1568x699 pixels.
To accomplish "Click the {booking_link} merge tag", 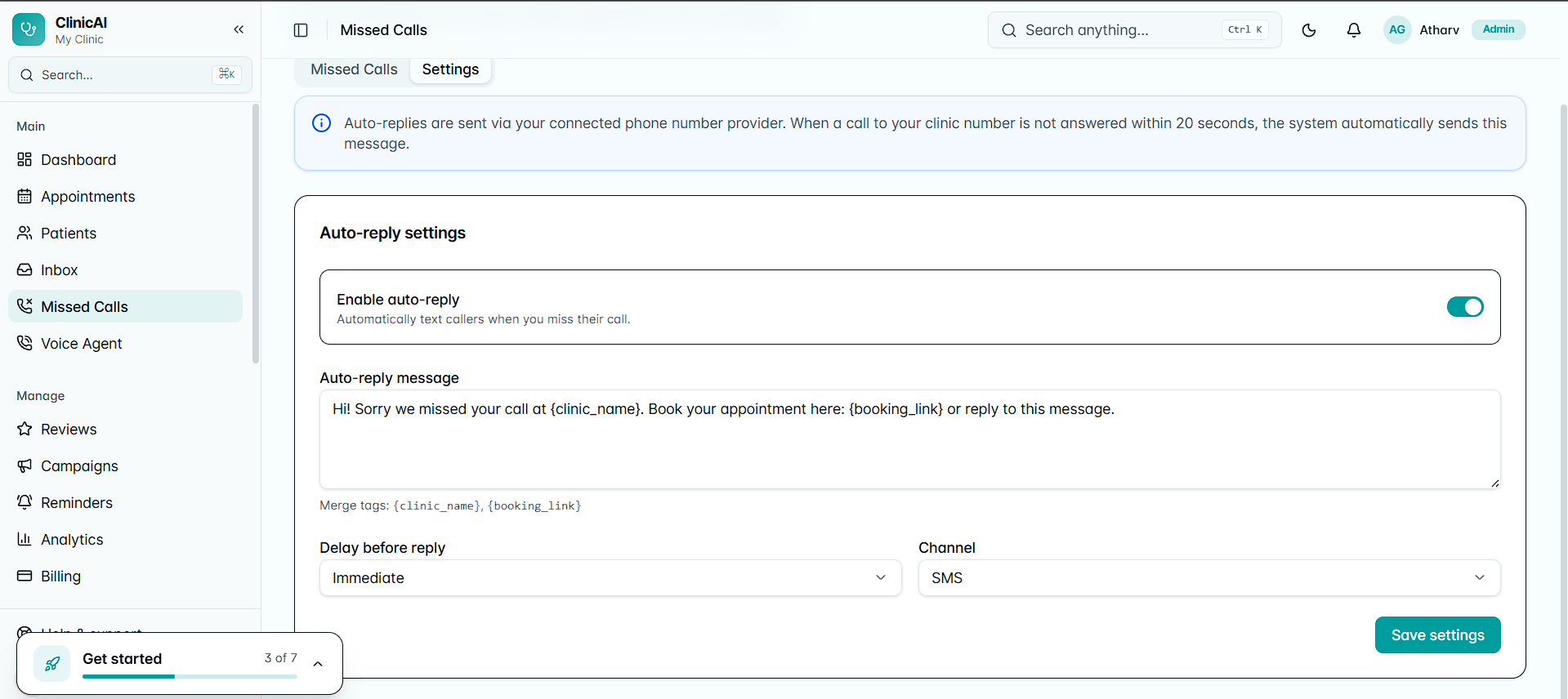I will click(x=534, y=506).
